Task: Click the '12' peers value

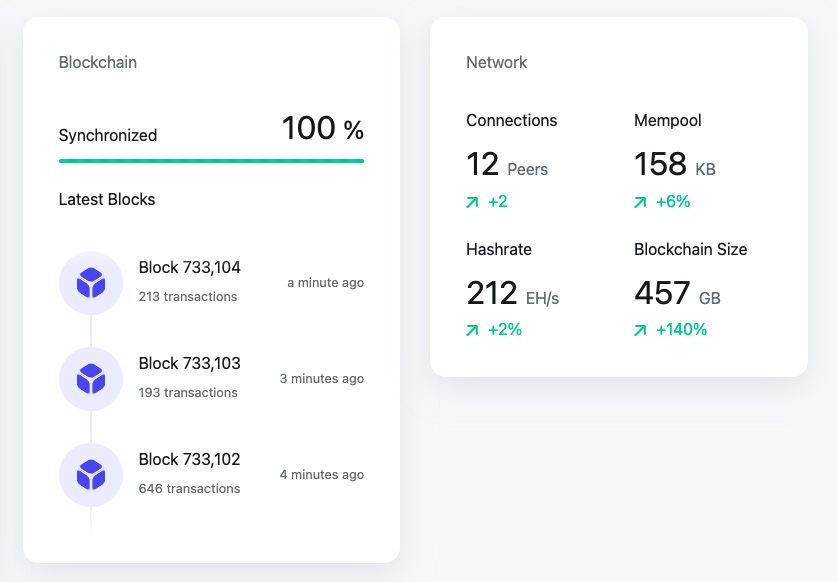Action: [483, 164]
